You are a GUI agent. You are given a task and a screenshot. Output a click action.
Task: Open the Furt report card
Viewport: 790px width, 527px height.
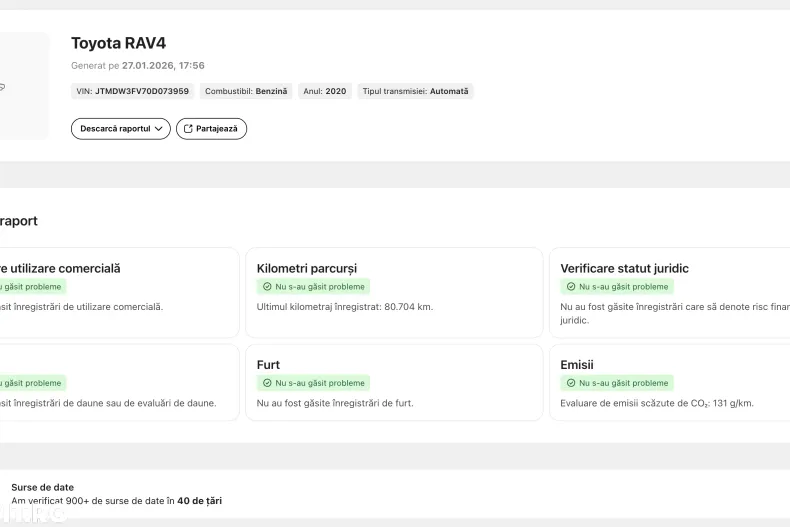(393, 382)
